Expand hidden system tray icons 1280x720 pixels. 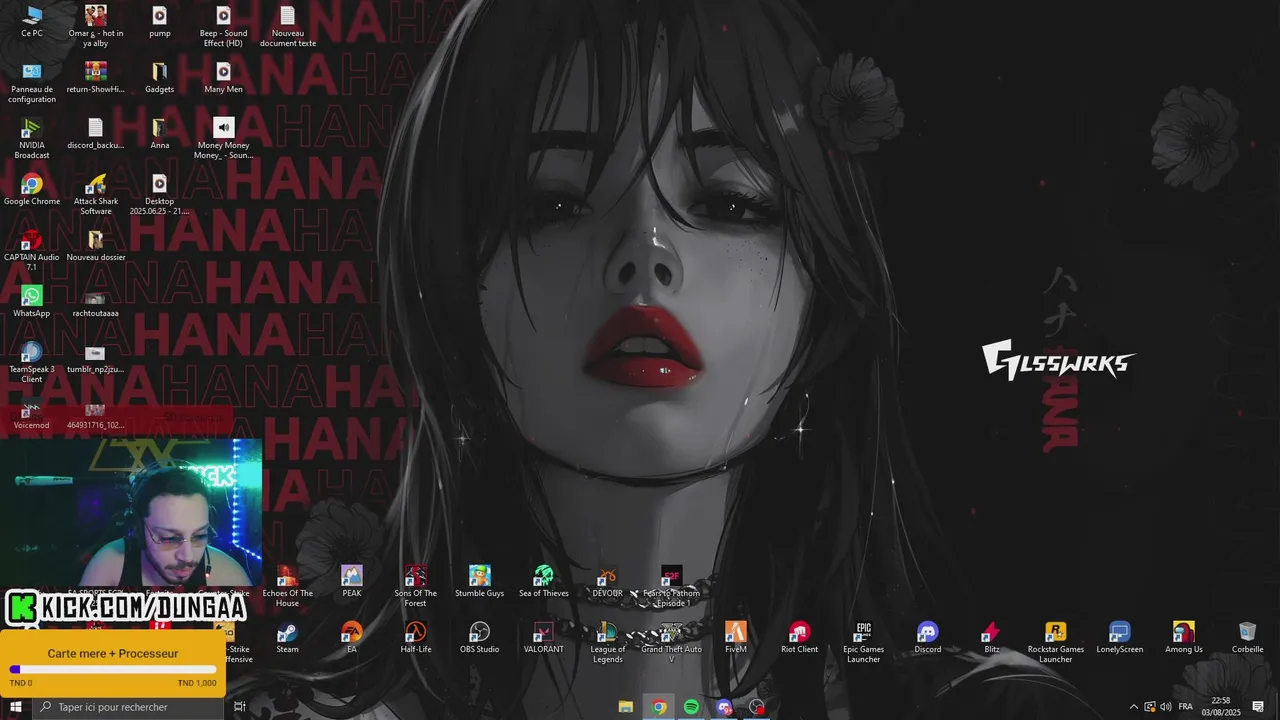(1133, 707)
